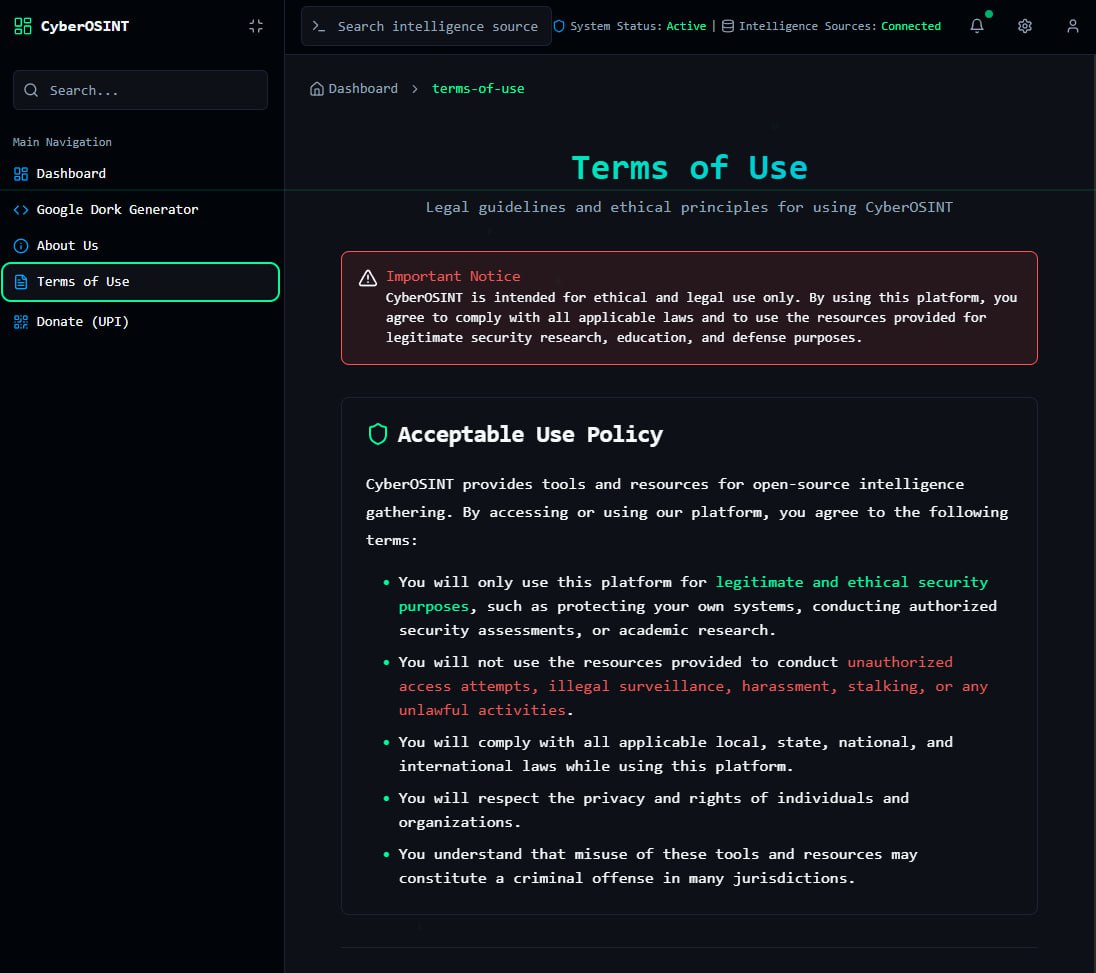Click the System Status shield icon
1096x973 pixels.
[558, 26]
